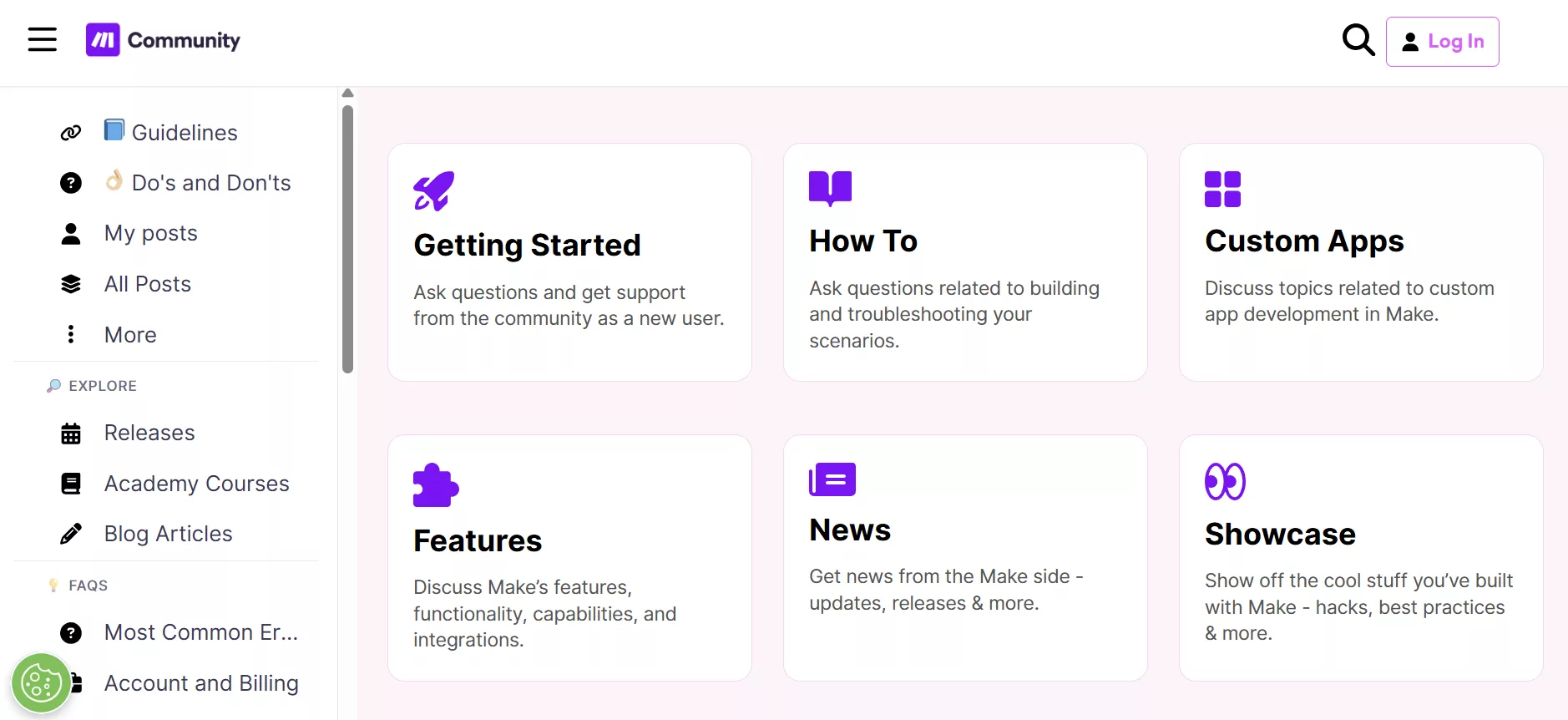
Task: Click the sidebar vertical scrollbar thumb
Action: click(348, 239)
